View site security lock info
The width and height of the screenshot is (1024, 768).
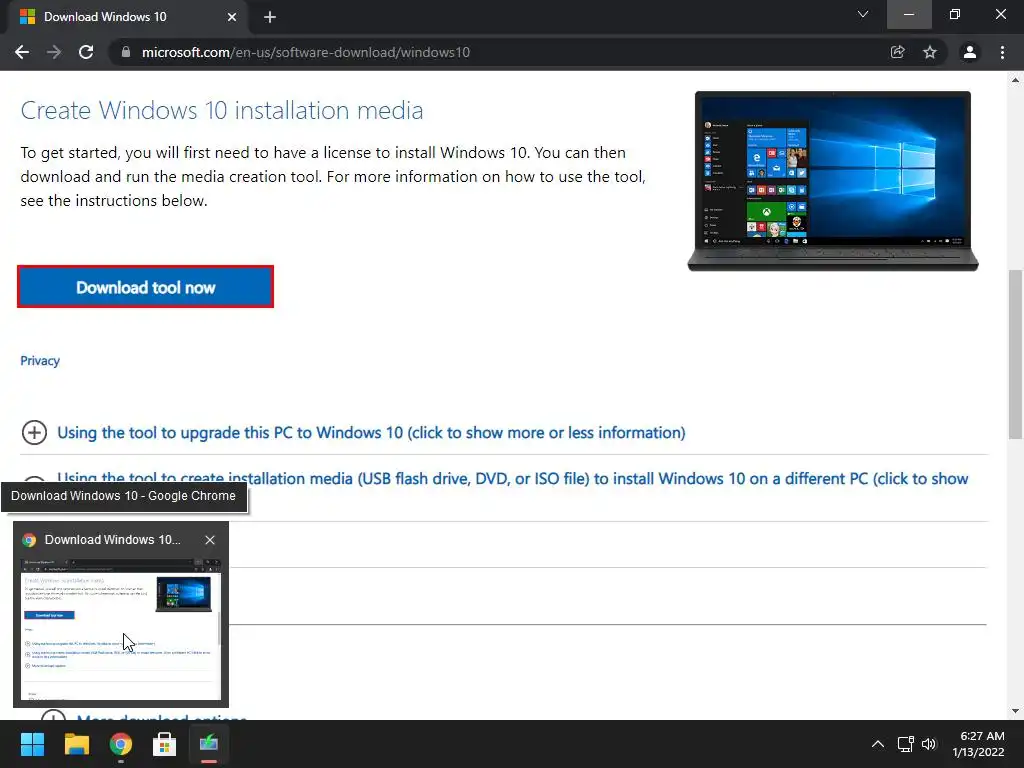(x=126, y=52)
